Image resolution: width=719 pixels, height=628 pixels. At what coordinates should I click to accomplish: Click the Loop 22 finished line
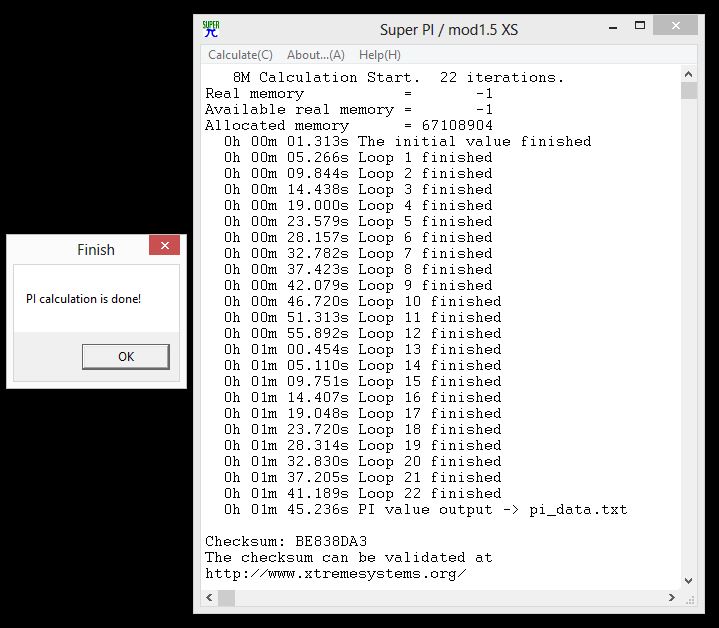362,493
